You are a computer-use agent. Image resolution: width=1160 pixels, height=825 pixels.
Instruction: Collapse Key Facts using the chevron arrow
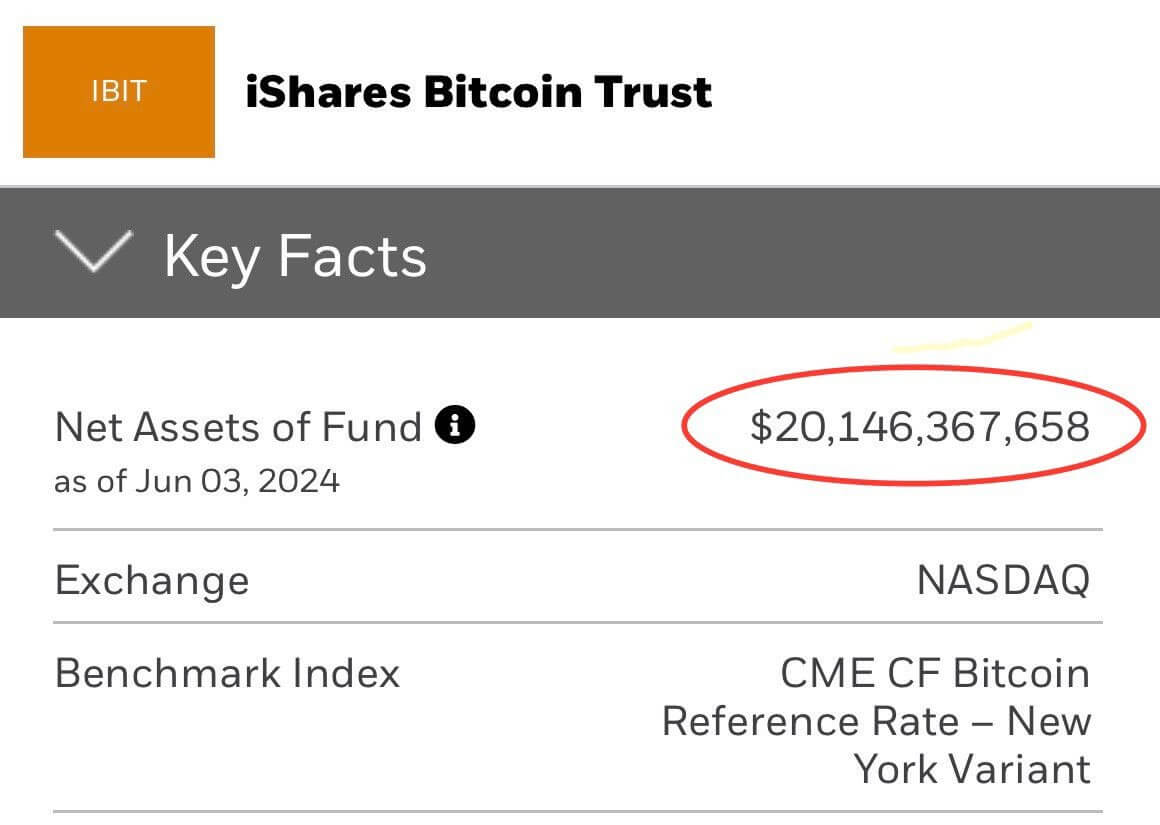click(93, 253)
